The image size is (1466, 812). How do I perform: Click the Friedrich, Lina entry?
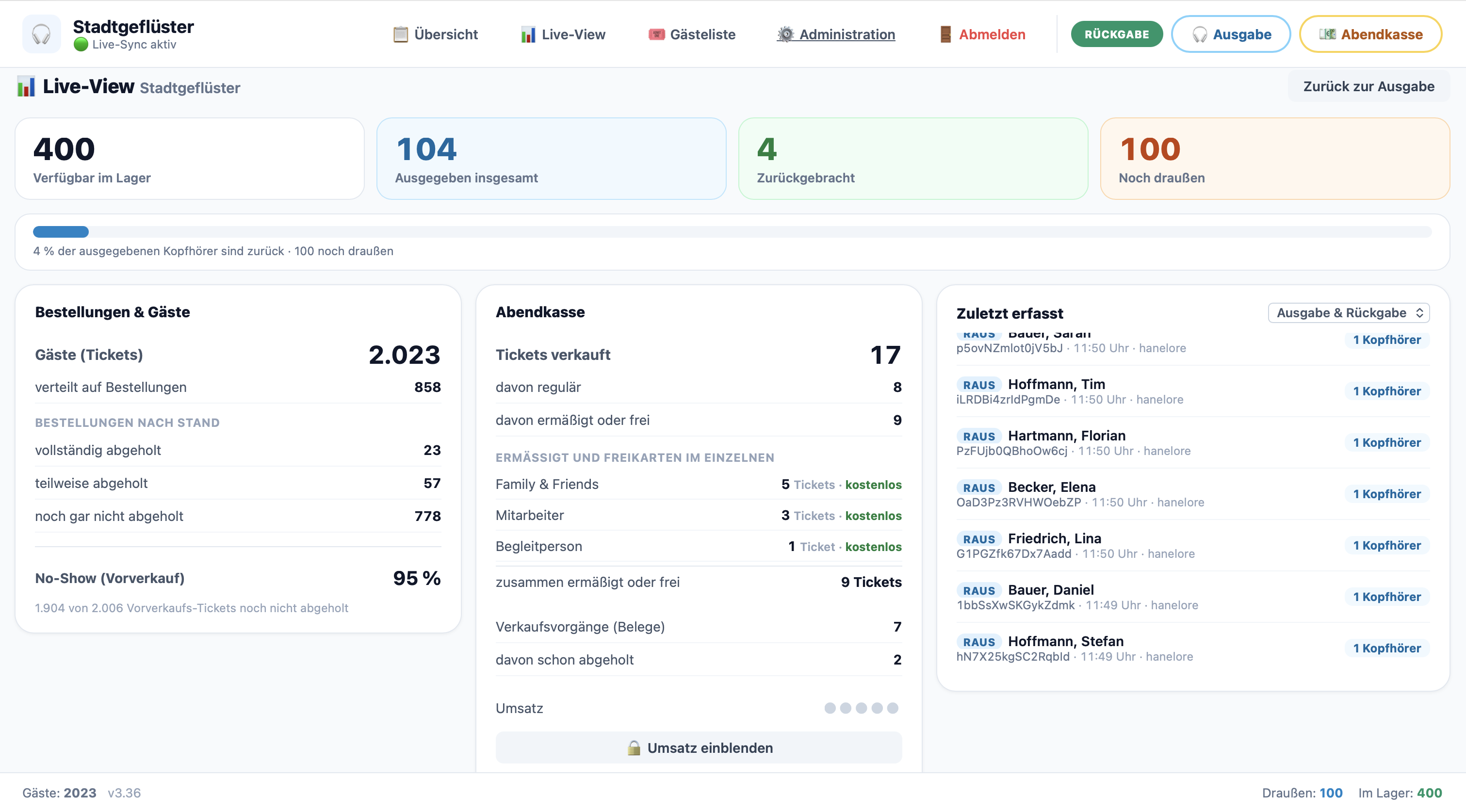(1193, 545)
